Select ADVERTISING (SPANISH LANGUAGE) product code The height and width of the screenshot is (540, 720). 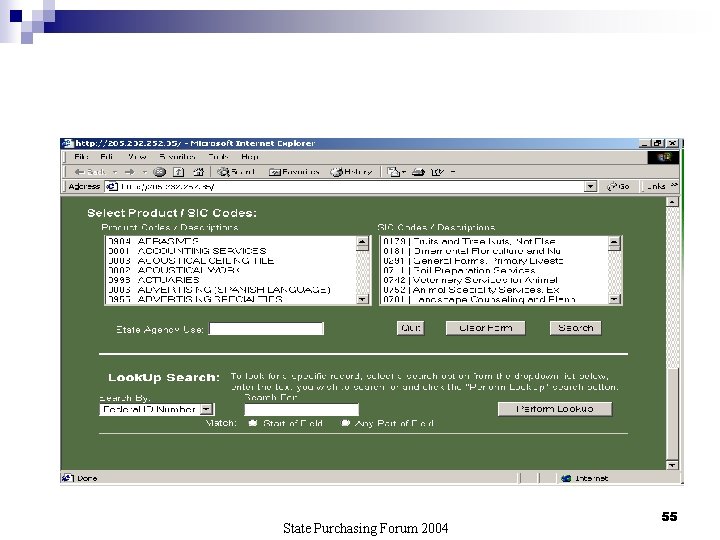click(231, 290)
